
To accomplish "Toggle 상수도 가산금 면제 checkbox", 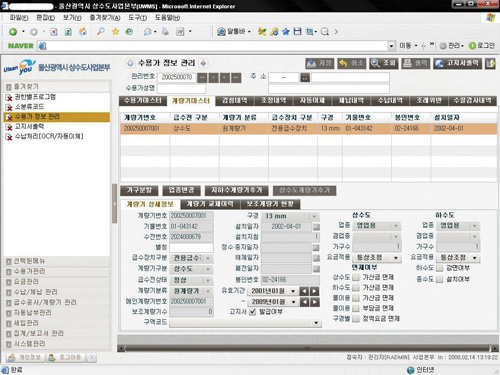I will tap(356, 277).
